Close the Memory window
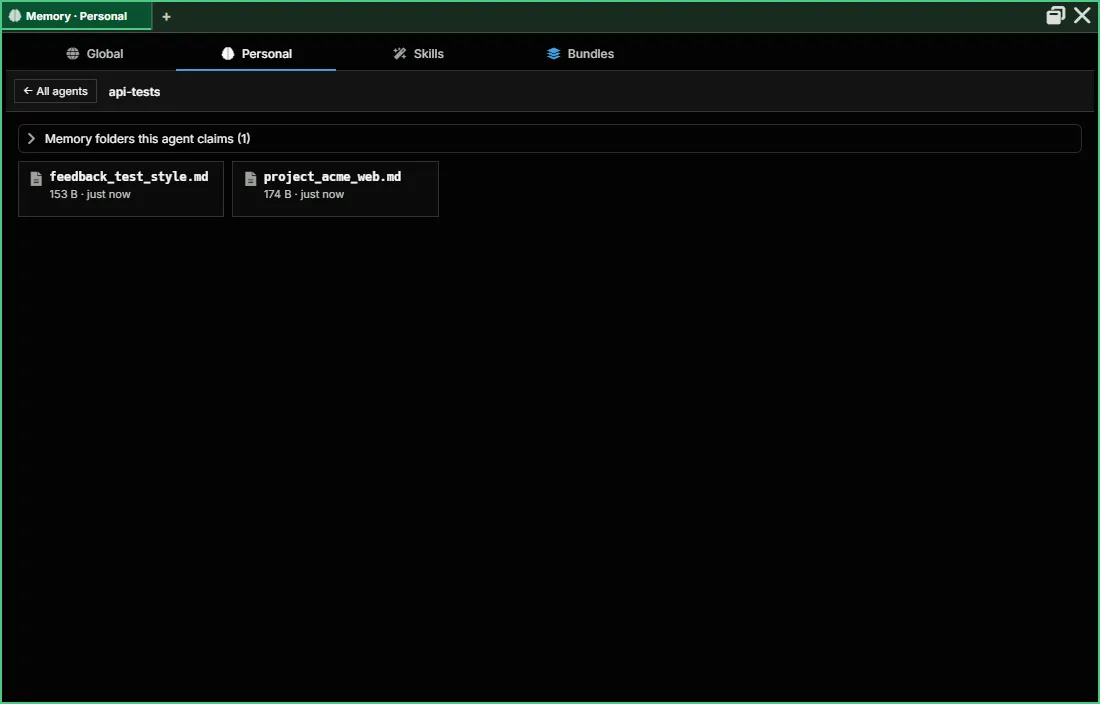The height and width of the screenshot is (704, 1100). 1082,15
